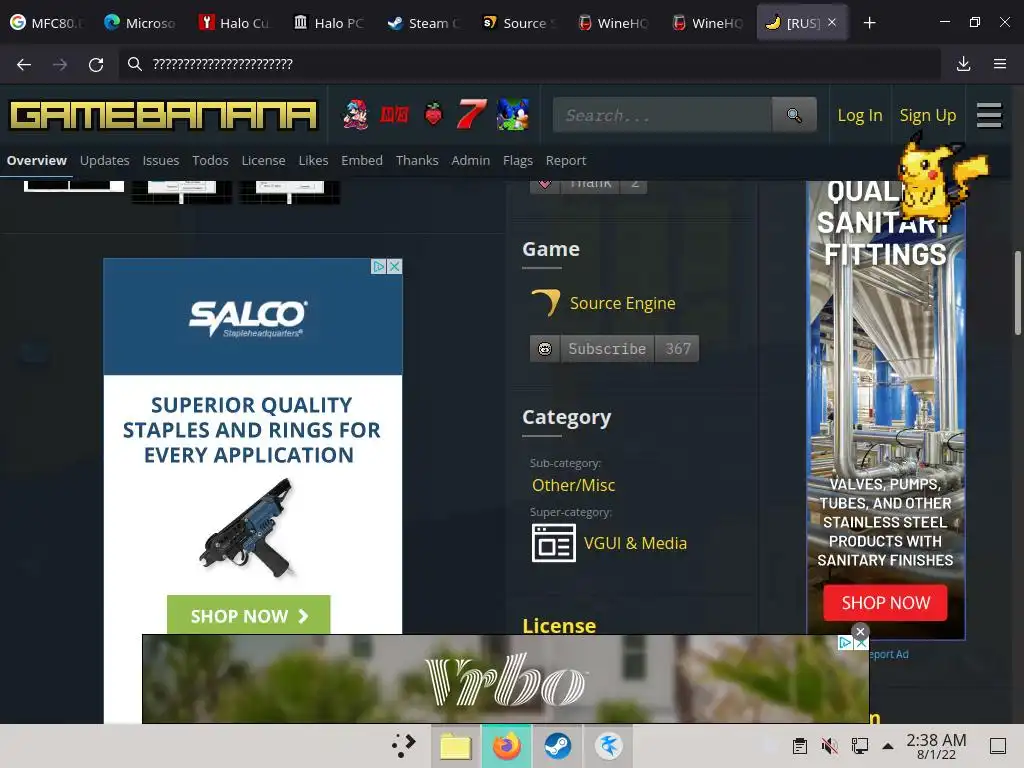Click the GameBanana logo
The width and height of the screenshot is (1024, 768).
tap(163, 116)
